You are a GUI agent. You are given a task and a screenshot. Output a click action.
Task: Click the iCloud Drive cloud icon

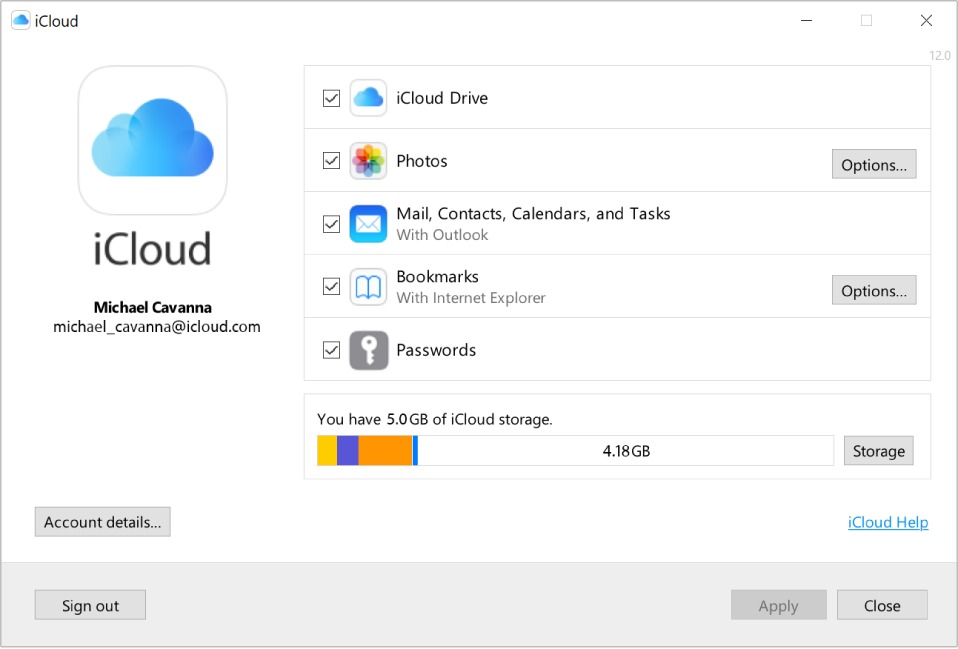tap(368, 98)
